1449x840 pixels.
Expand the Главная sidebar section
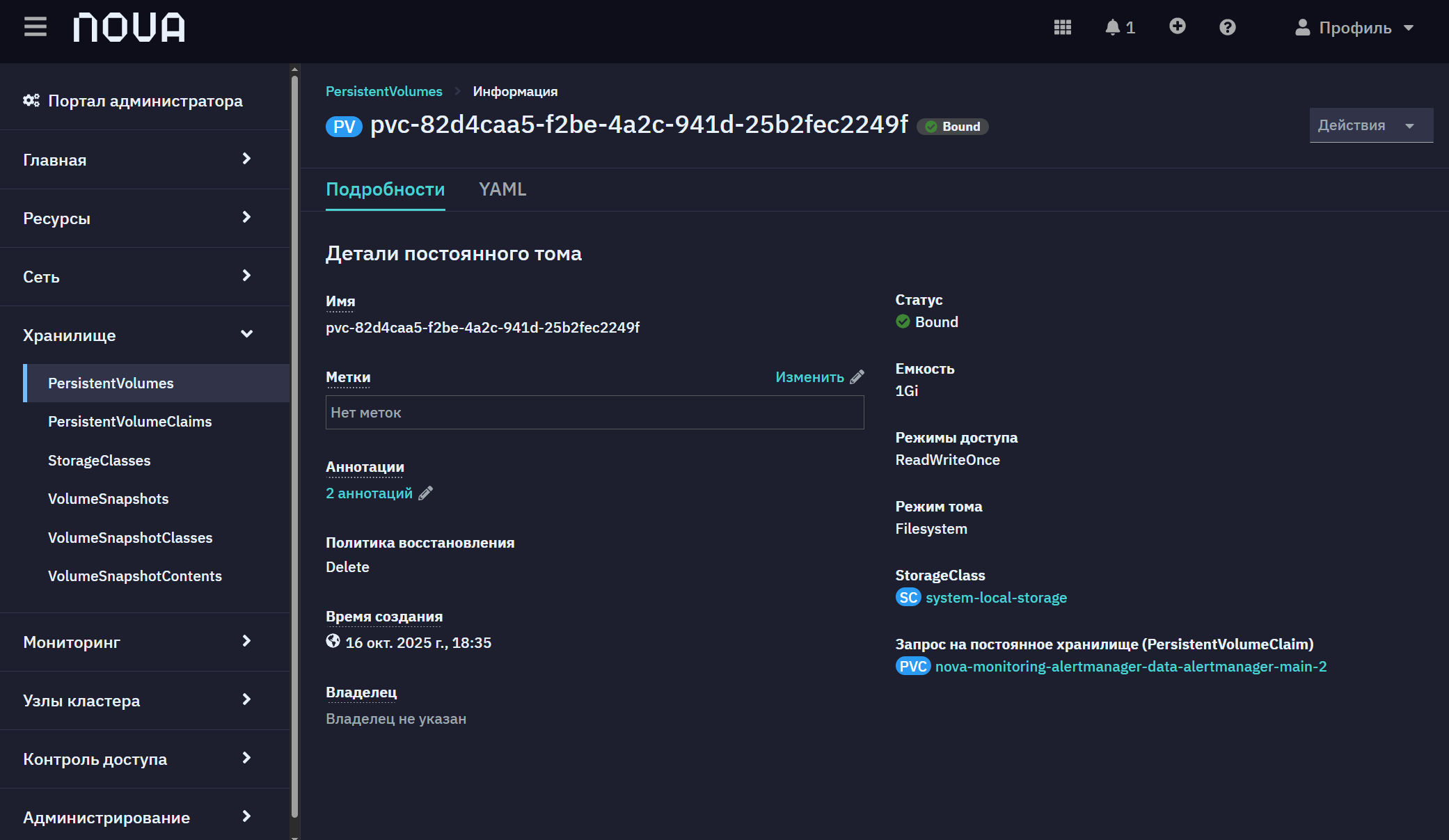(x=145, y=159)
